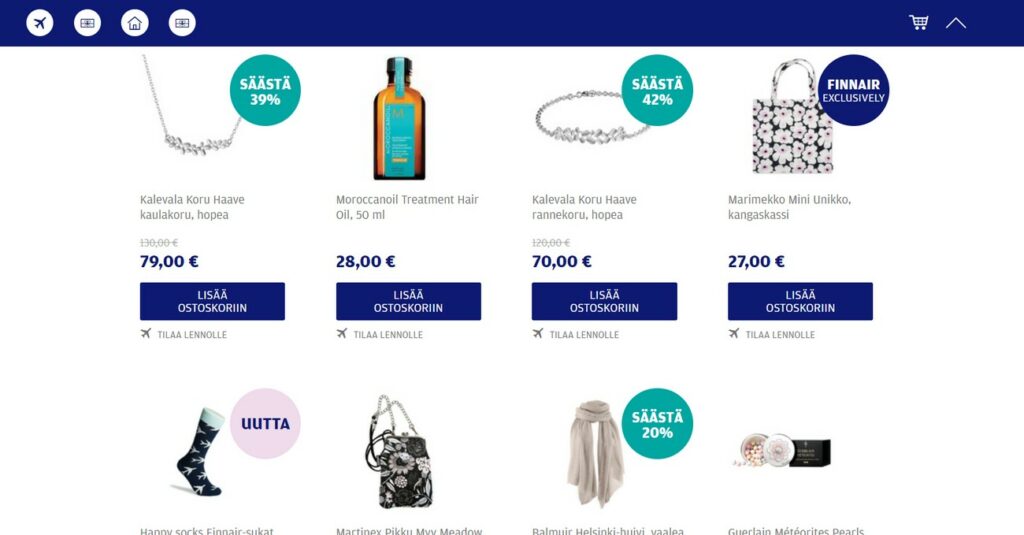Collapse the header using the up chevron

[955, 24]
